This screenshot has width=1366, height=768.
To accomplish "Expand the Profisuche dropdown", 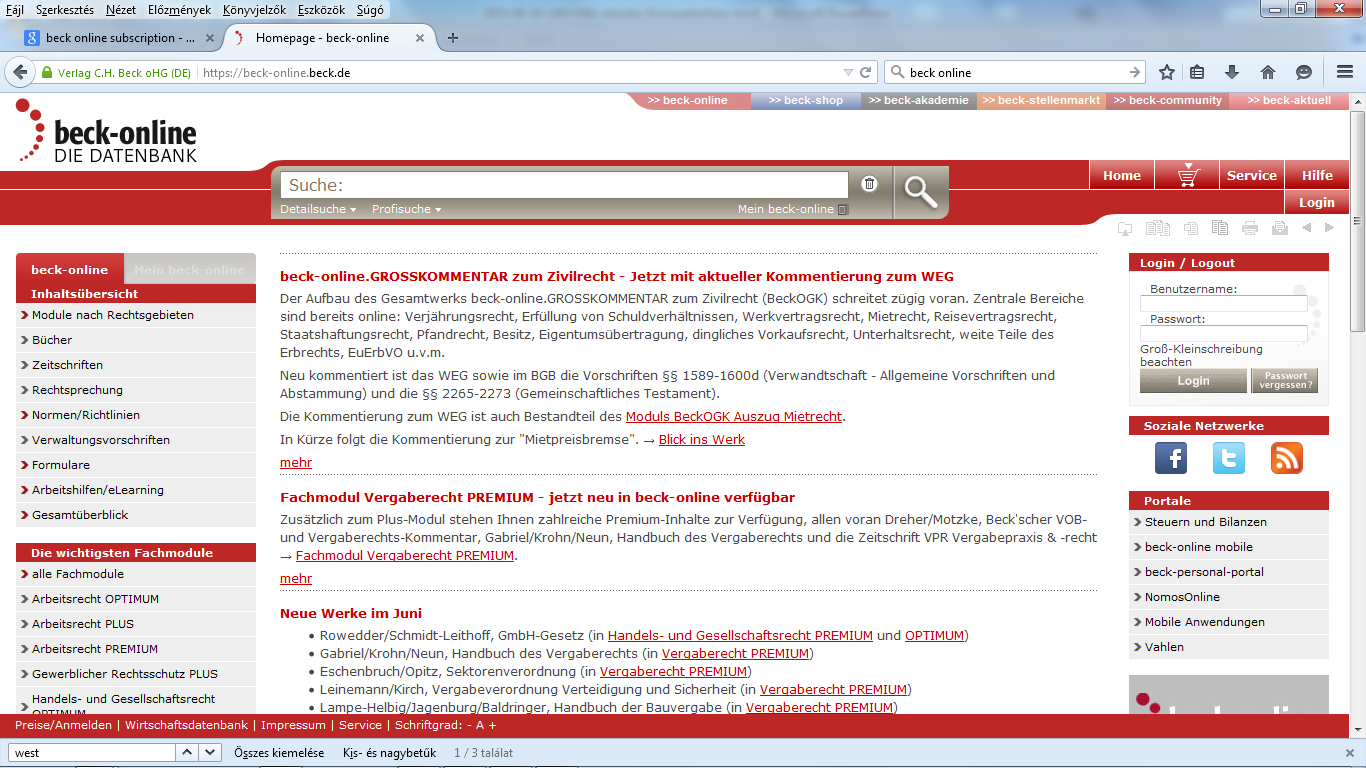I will (x=406, y=209).
